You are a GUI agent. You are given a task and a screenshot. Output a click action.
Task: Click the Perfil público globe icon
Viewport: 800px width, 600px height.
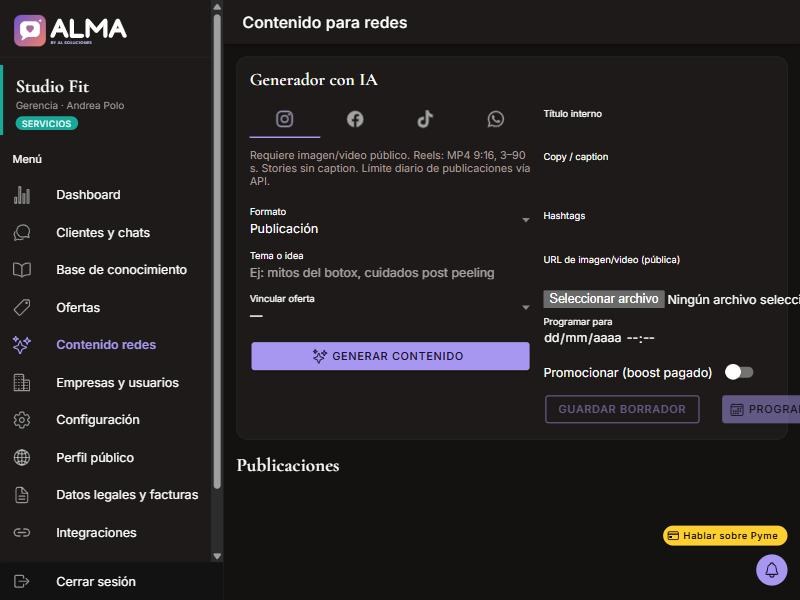coord(22,458)
